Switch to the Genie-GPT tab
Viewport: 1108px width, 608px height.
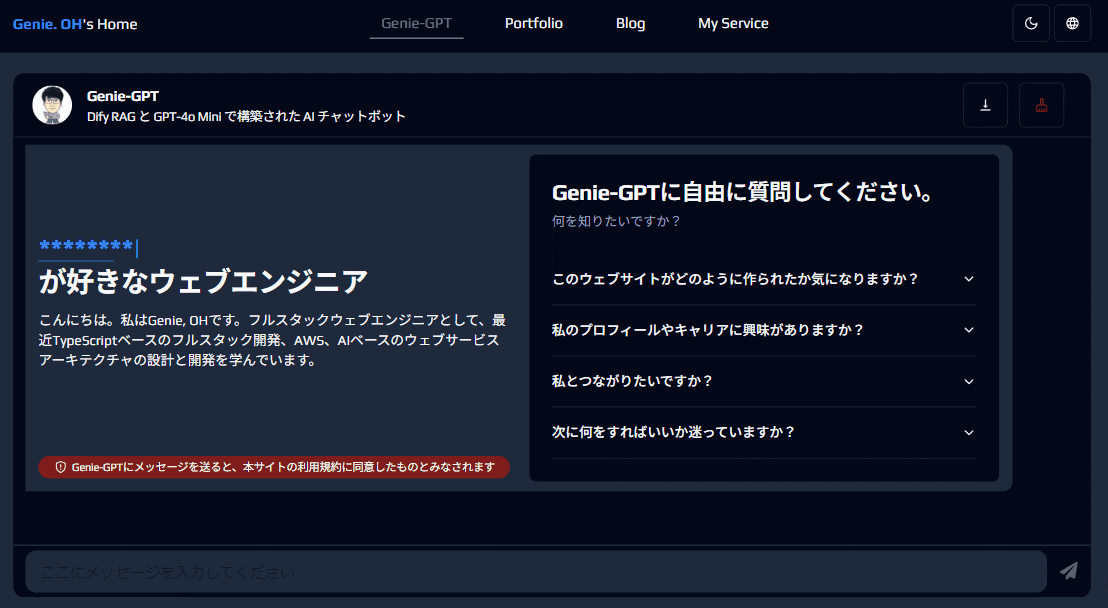pyautogui.click(x=416, y=23)
